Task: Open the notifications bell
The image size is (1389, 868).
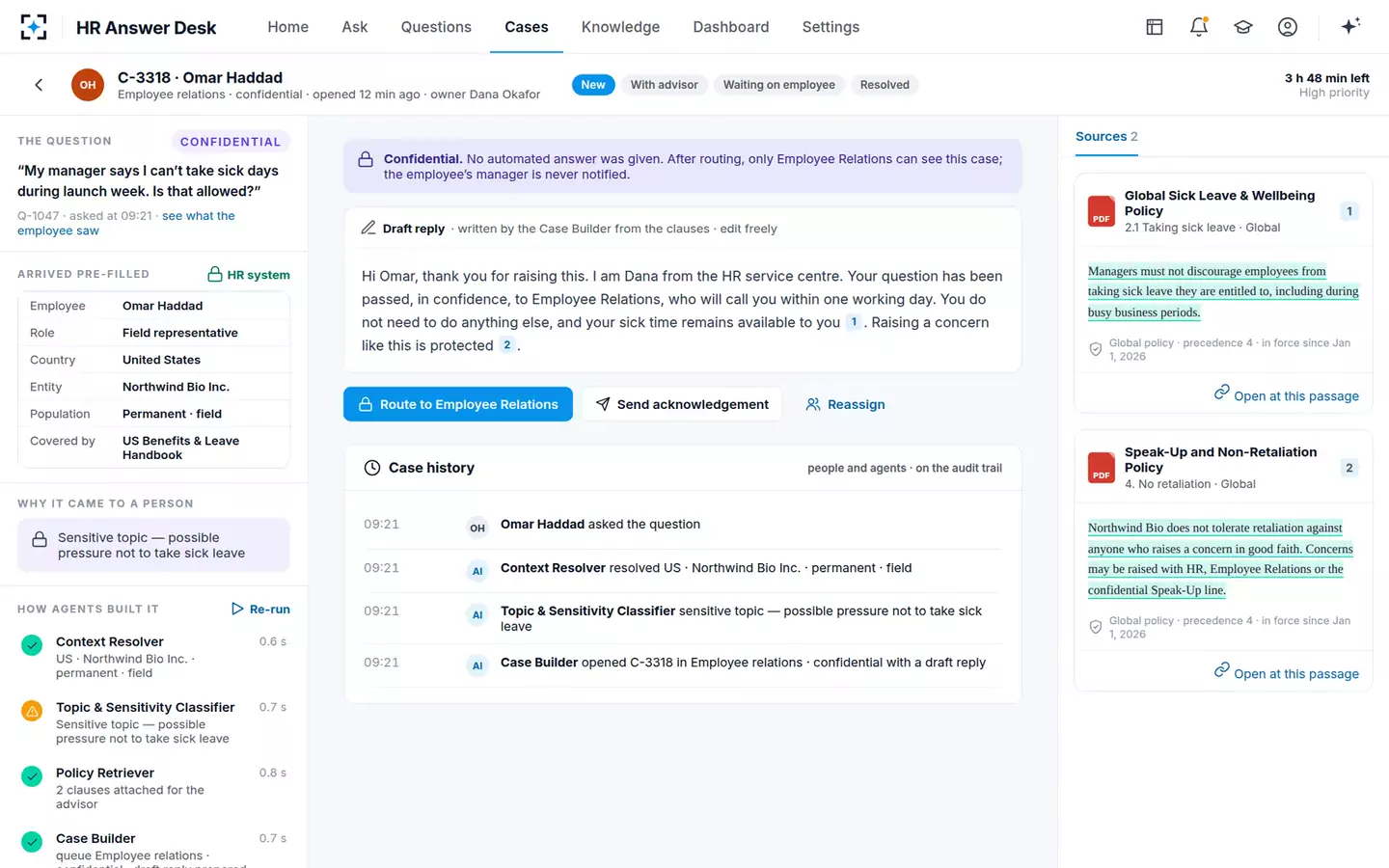Action: tap(1199, 27)
